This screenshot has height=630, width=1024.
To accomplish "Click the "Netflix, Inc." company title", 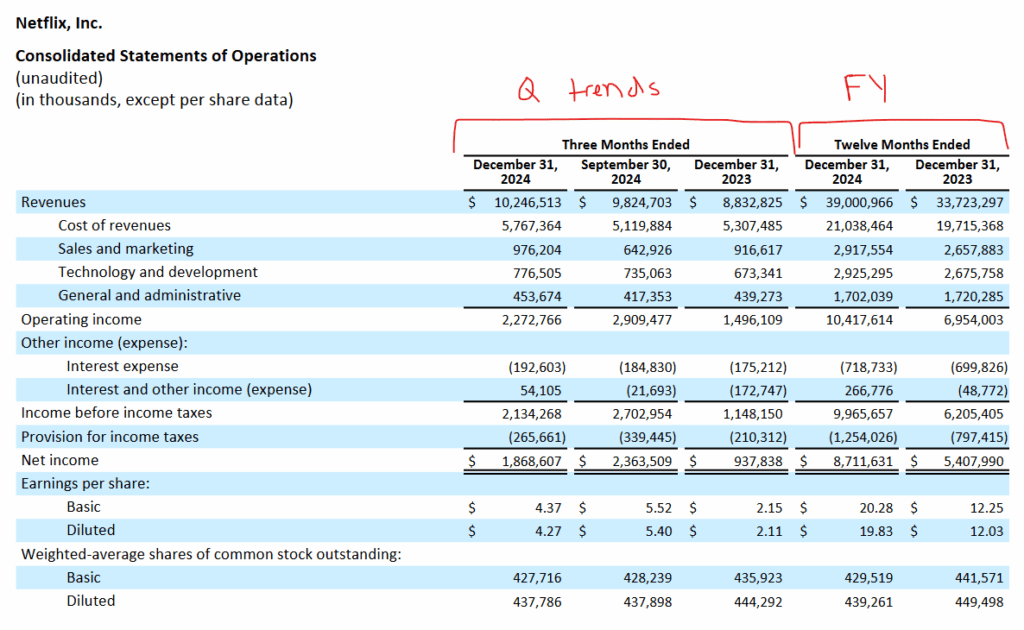I will (x=59, y=24).
